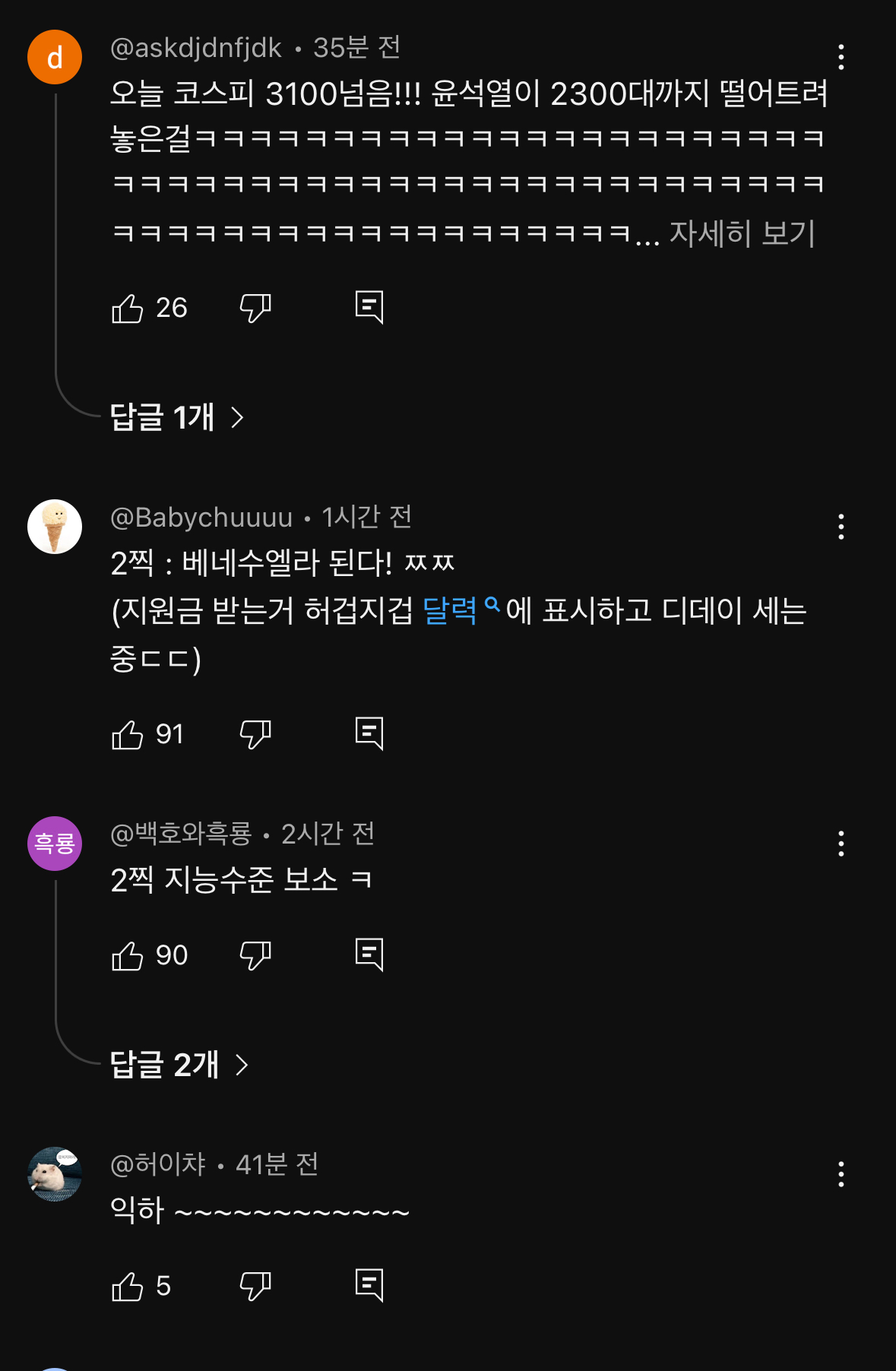Open the three-dot menu for @Babychuuuu
Screen dimensions: 896x1371
point(841,527)
